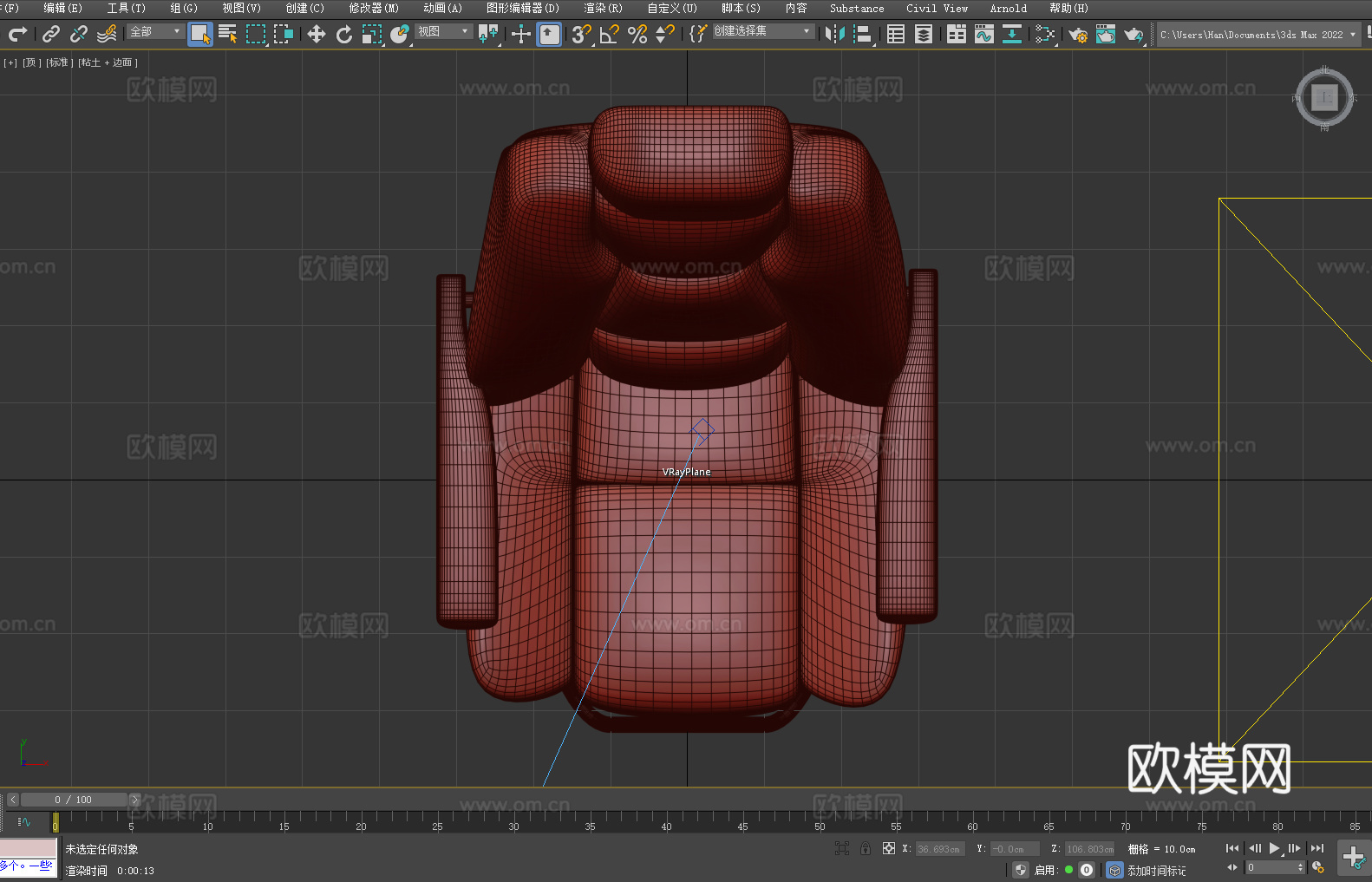Toggle Keyboard Shortcut Override button
Screen dimensions: 1372x882
pos(549,34)
